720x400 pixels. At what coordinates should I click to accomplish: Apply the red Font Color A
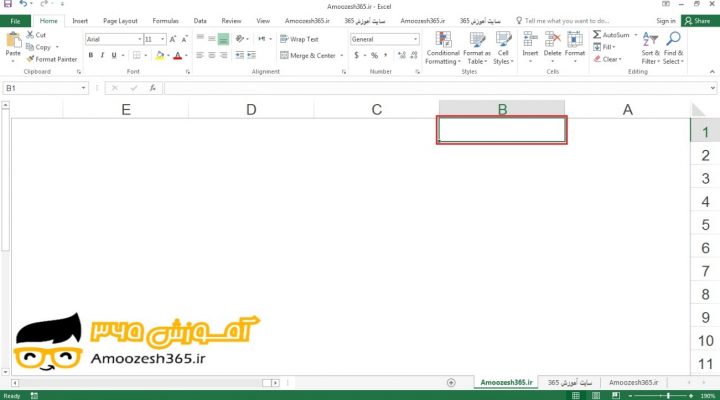(178, 56)
